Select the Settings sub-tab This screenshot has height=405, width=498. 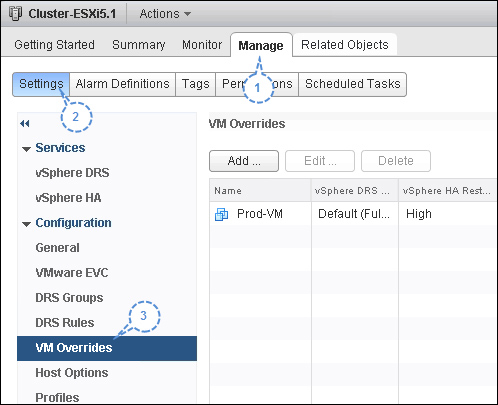coord(41,84)
